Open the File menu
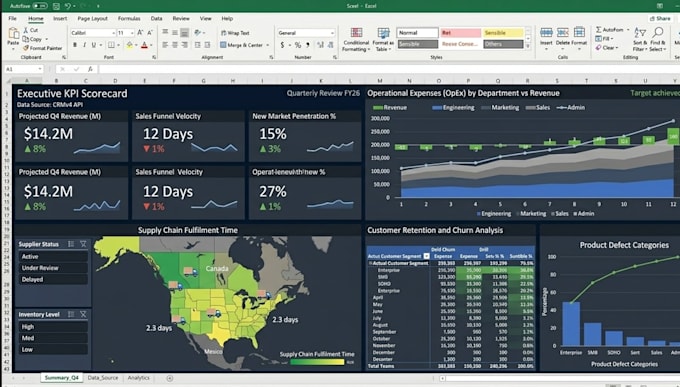 pyautogui.click(x=13, y=19)
